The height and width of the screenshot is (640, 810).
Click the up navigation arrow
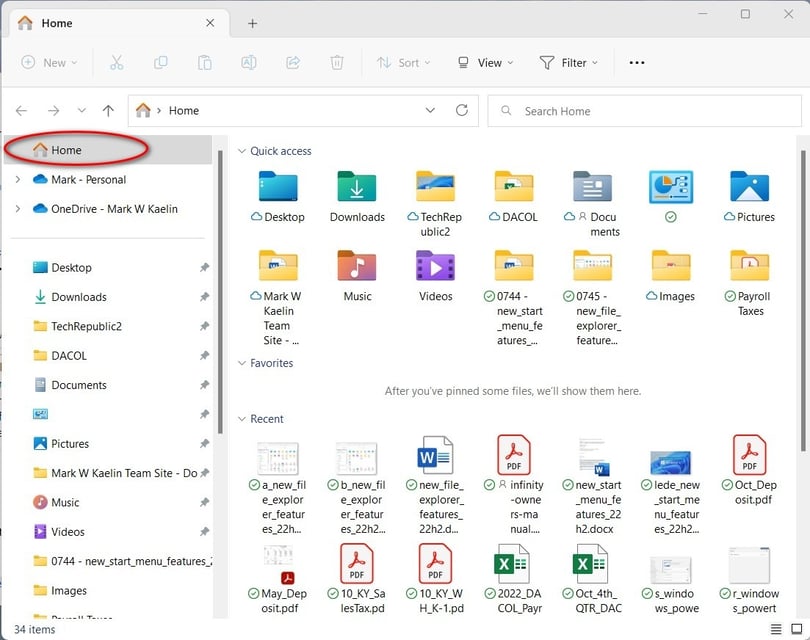coord(108,111)
